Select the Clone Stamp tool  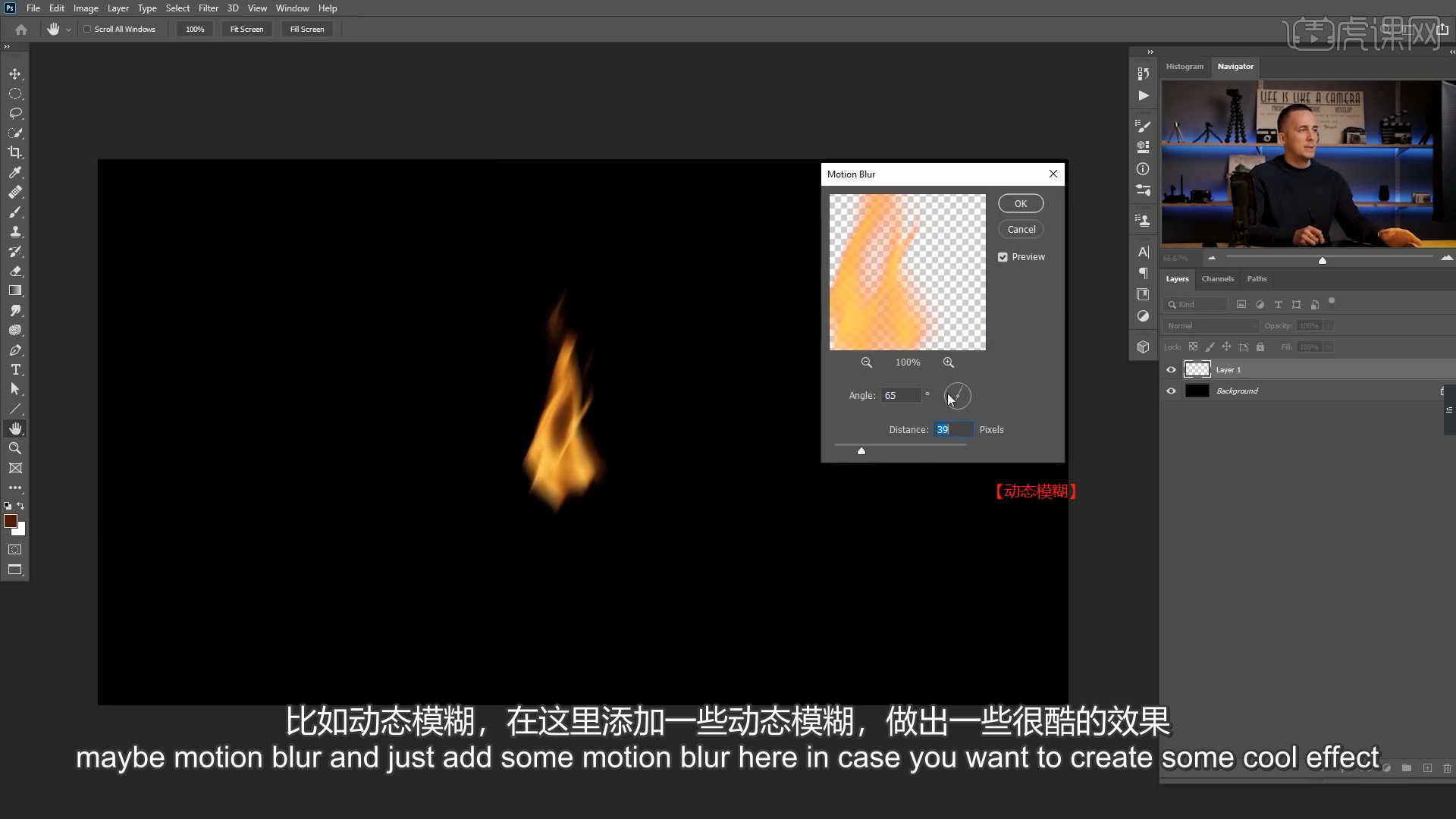tap(15, 232)
